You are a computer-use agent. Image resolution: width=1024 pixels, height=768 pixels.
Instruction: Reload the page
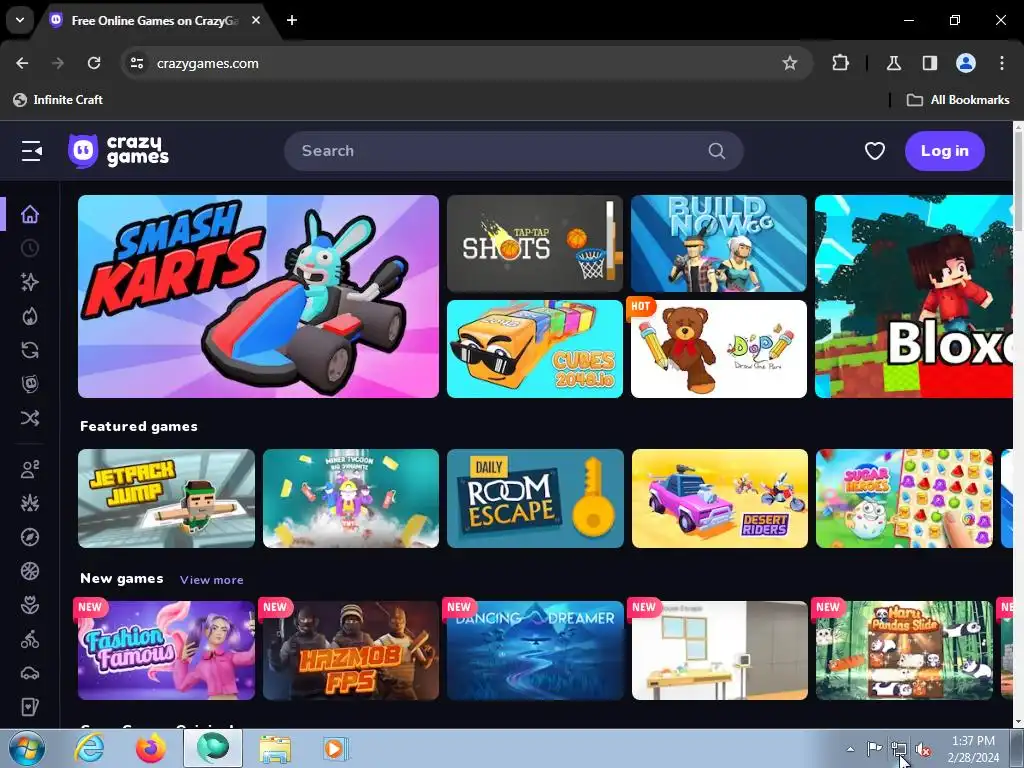click(x=94, y=63)
